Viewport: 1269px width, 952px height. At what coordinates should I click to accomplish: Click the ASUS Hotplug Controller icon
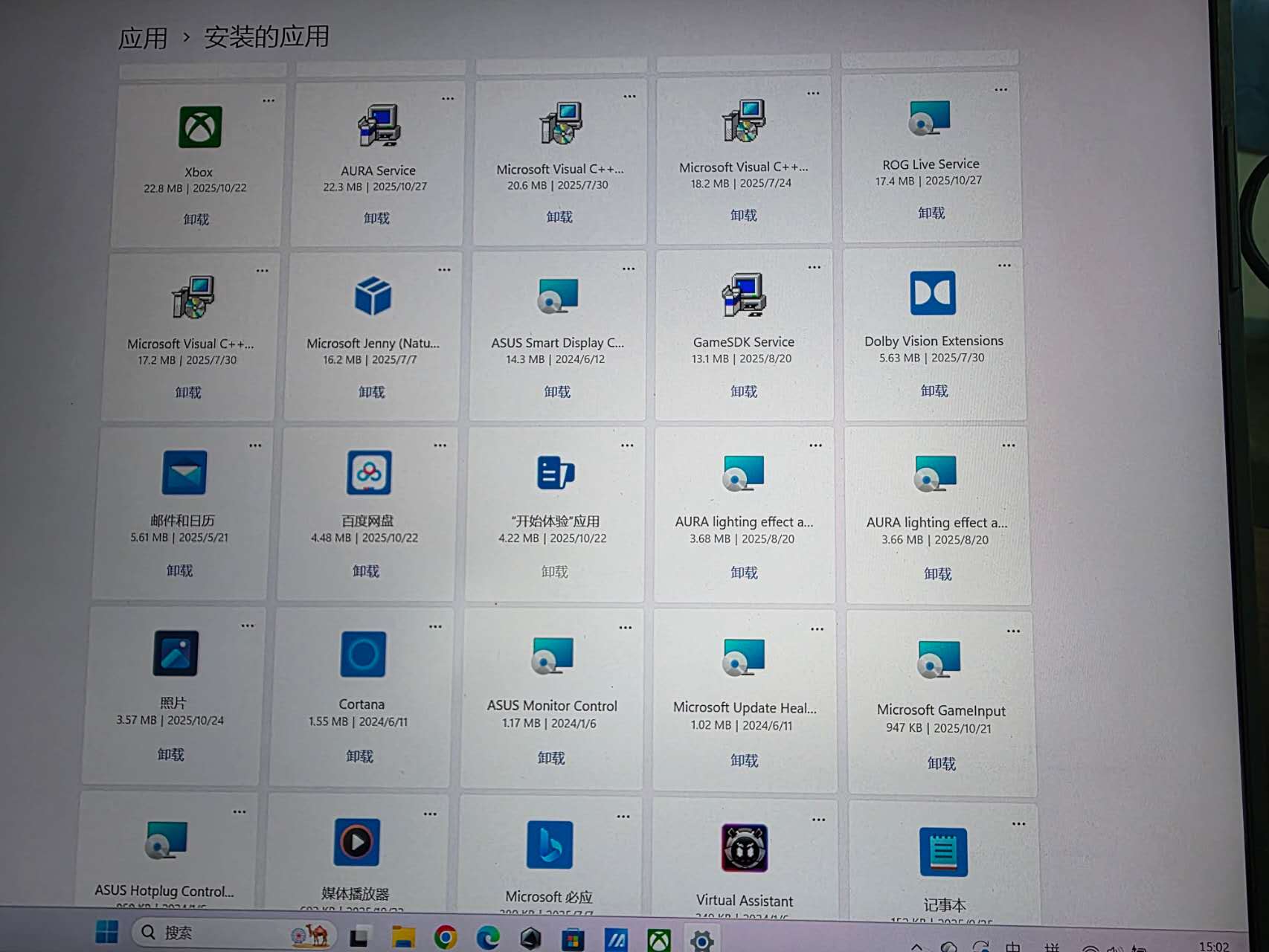pos(166,840)
